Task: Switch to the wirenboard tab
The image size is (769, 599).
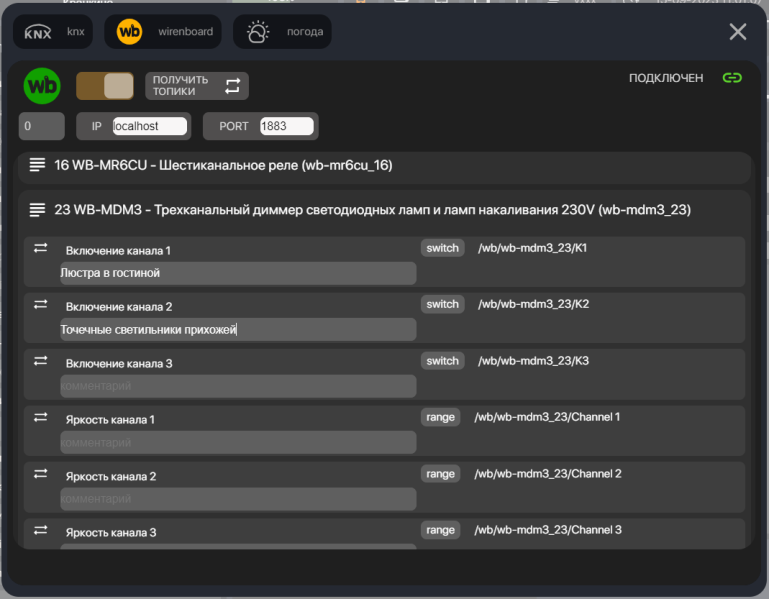Action: (163, 32)
